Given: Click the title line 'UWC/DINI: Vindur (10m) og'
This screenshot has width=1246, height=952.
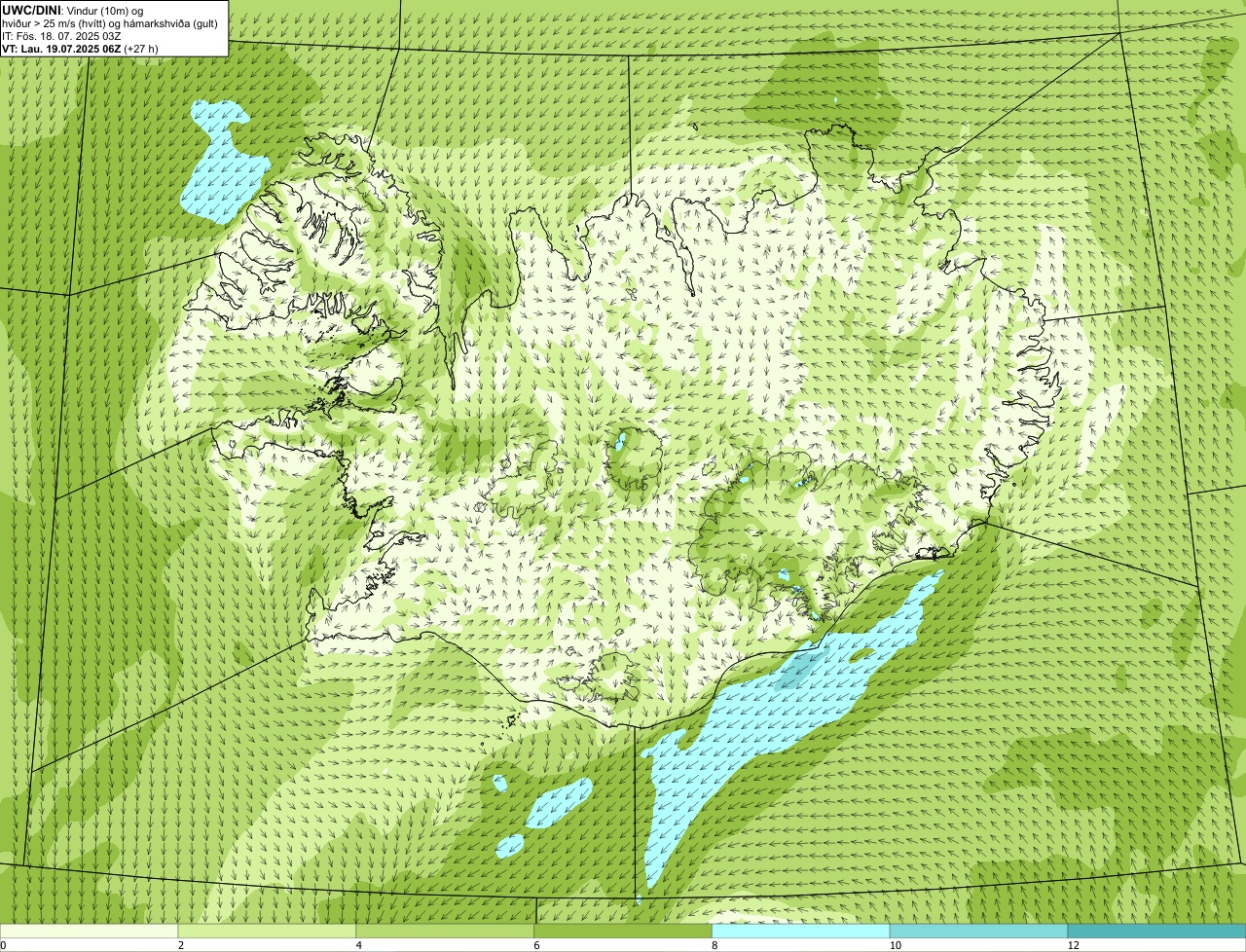Looking at the screenshot, I should (x=73, y=10).
